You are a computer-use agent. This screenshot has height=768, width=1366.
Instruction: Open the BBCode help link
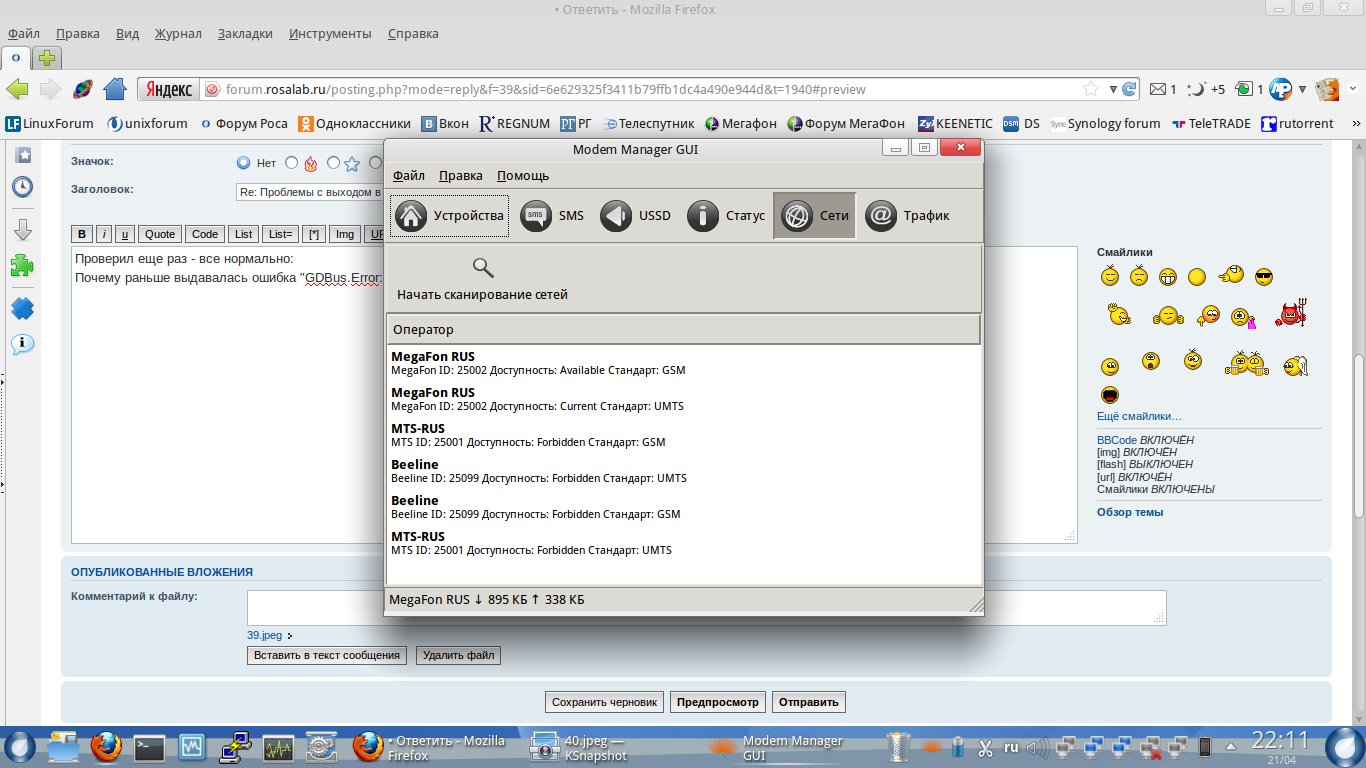coord(1116,440)
